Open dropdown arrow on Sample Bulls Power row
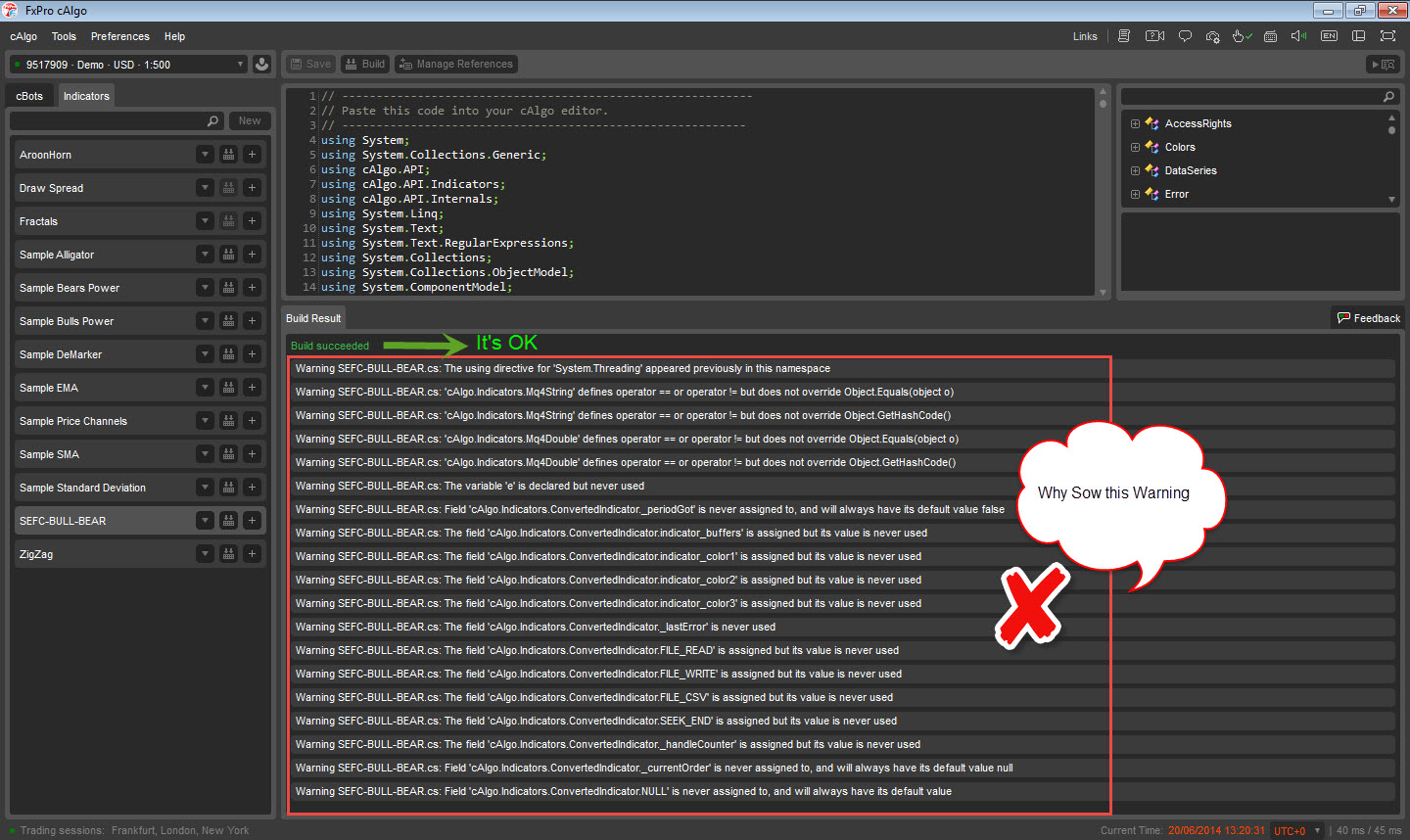Screen dimensions: 1410x840 (205, 321)
